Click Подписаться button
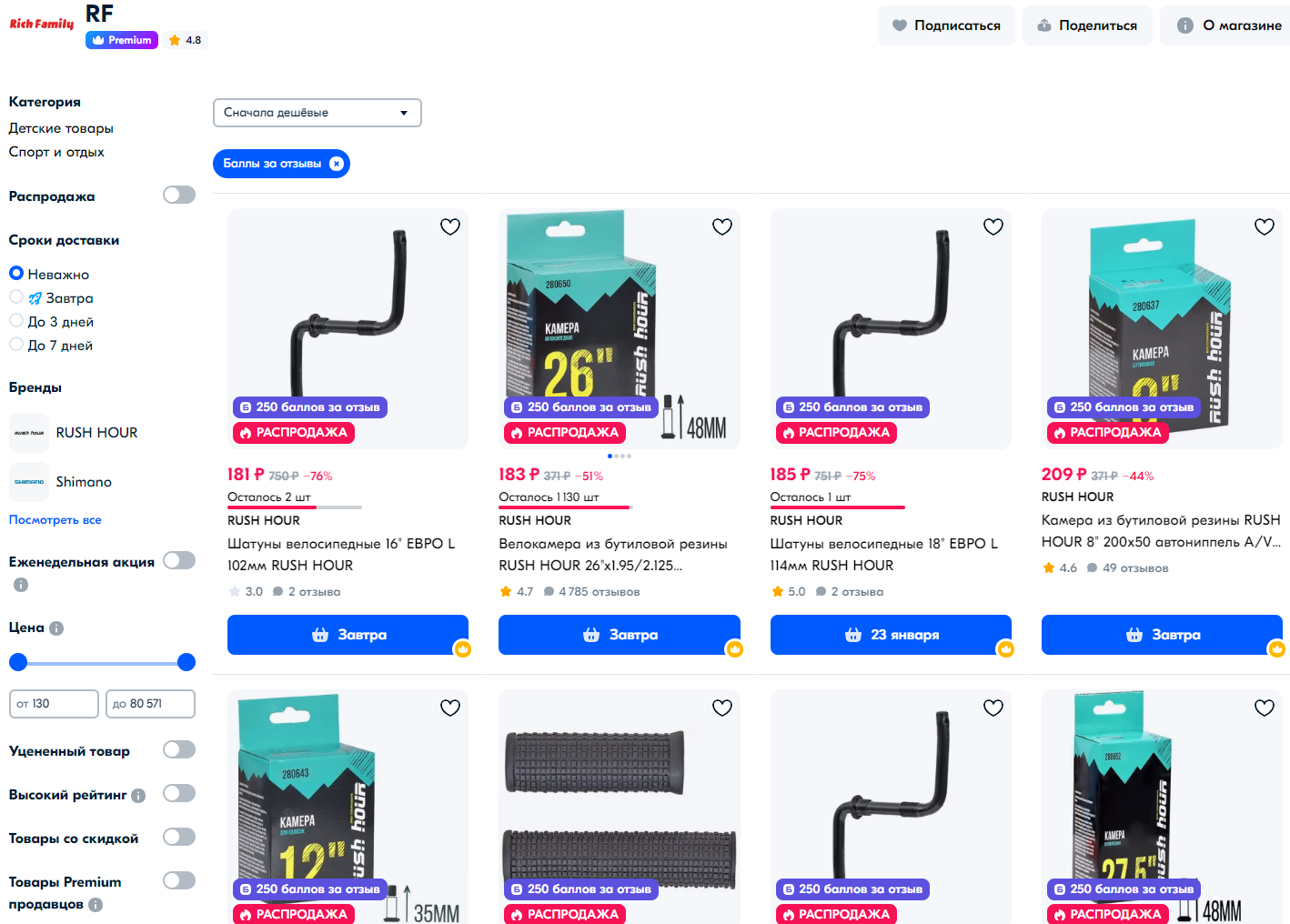The image size is (1290, 924). point(946,25)
